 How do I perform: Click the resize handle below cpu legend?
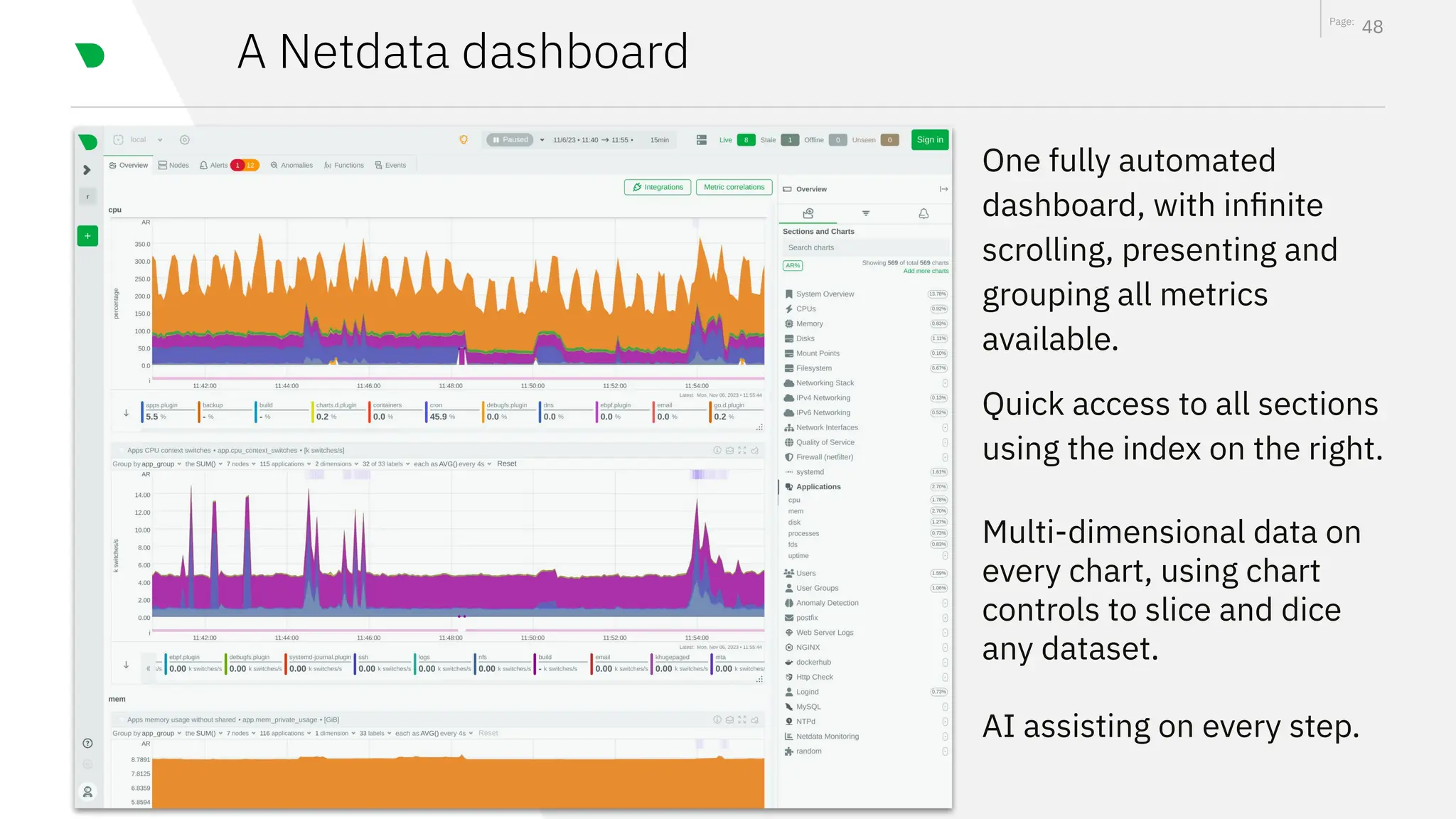(x=759, y=428)
